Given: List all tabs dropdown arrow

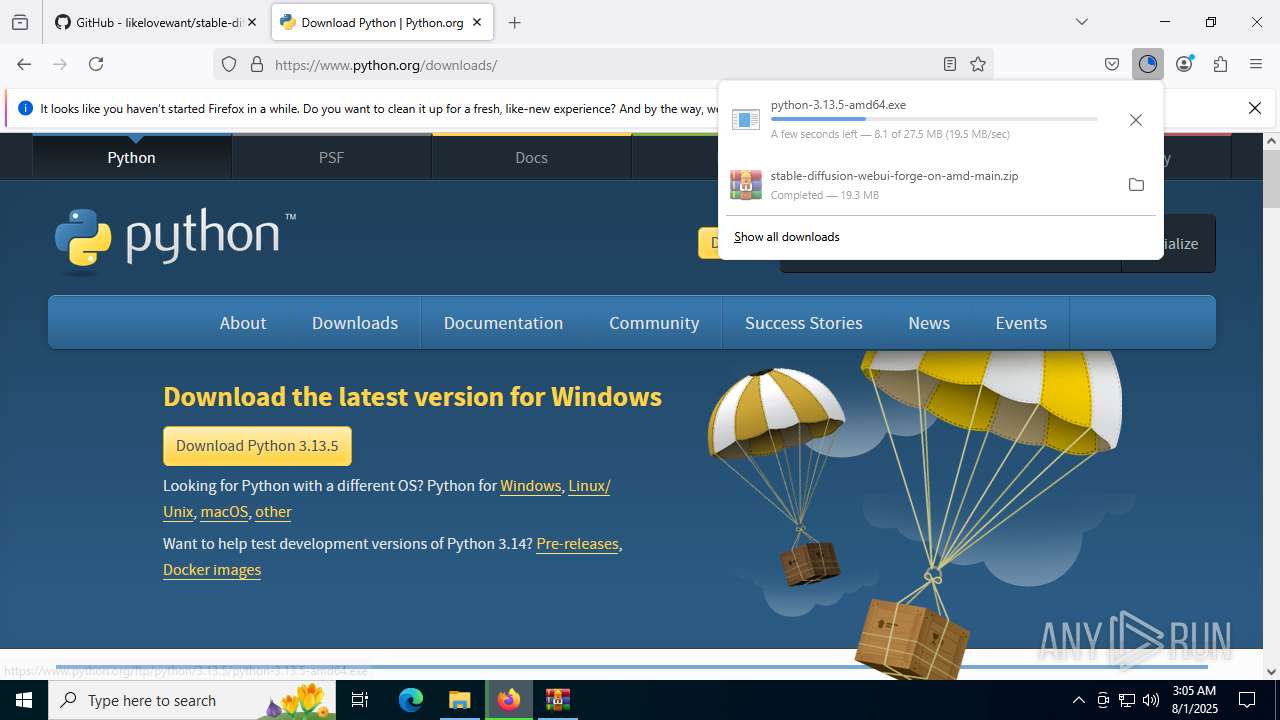Looking at the screenshot, I should pyautogui.click(x=1082, y=22).
